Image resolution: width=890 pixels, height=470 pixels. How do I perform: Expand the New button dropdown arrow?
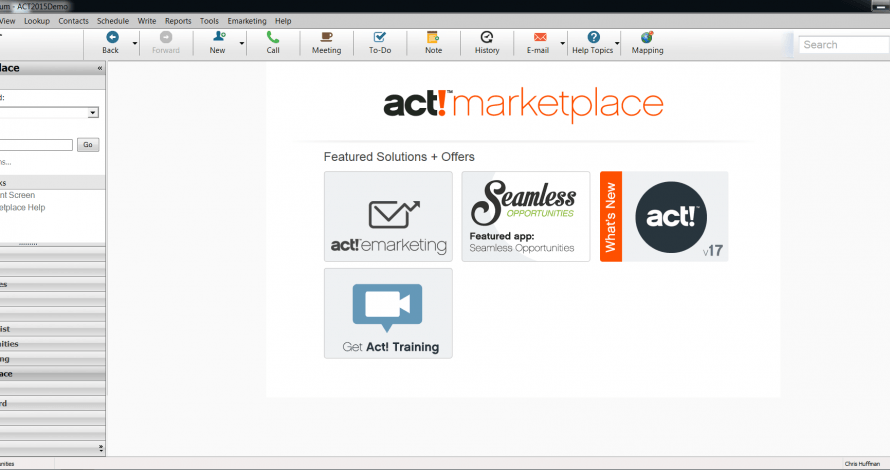(x=242, y=43)
